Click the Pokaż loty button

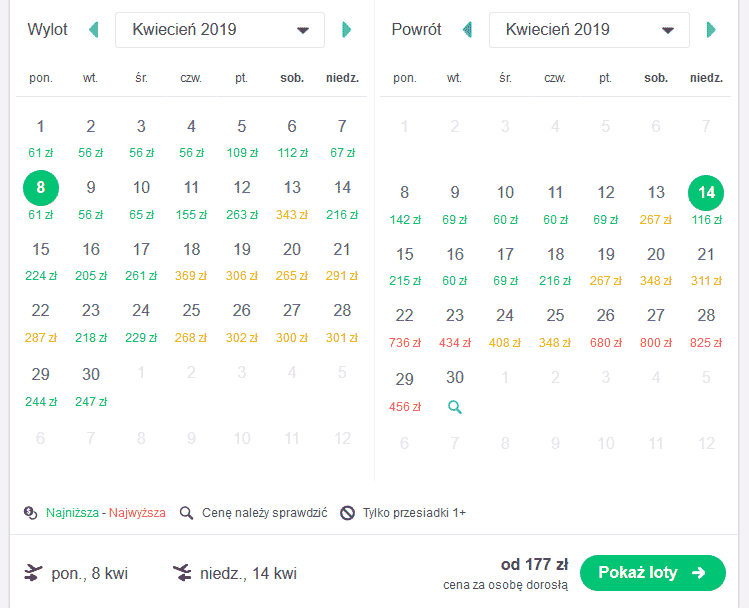653,573
